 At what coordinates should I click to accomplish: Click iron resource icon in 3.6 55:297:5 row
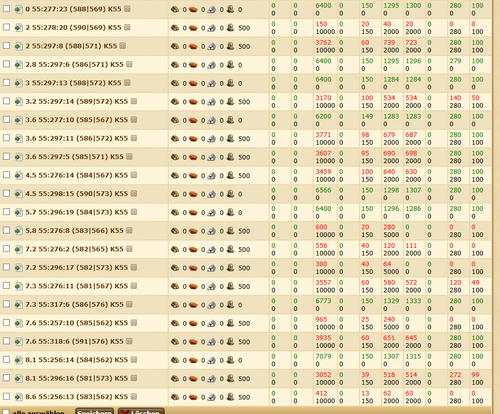click(212, 157)
